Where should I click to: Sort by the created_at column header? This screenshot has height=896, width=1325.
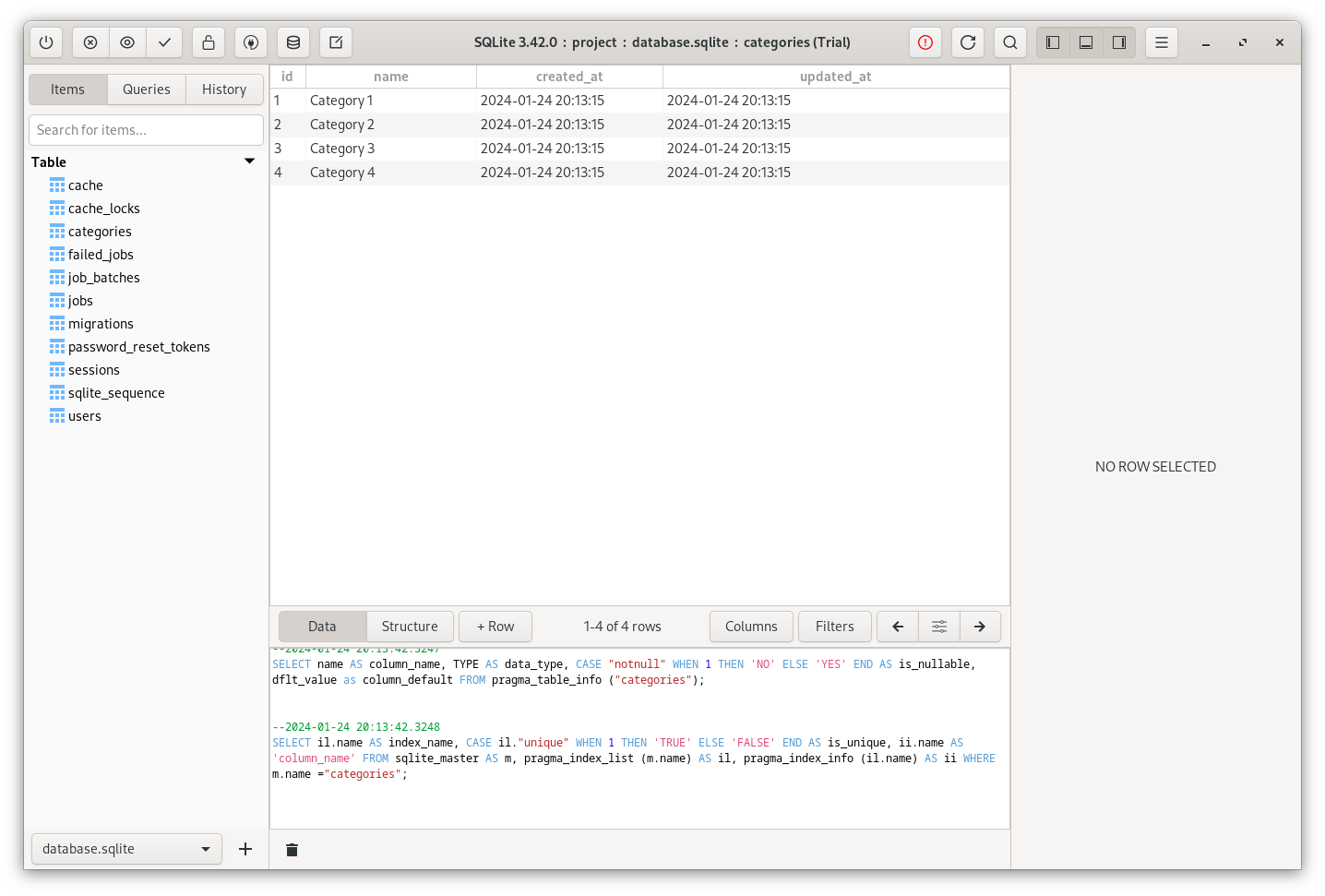pos(569,77)
